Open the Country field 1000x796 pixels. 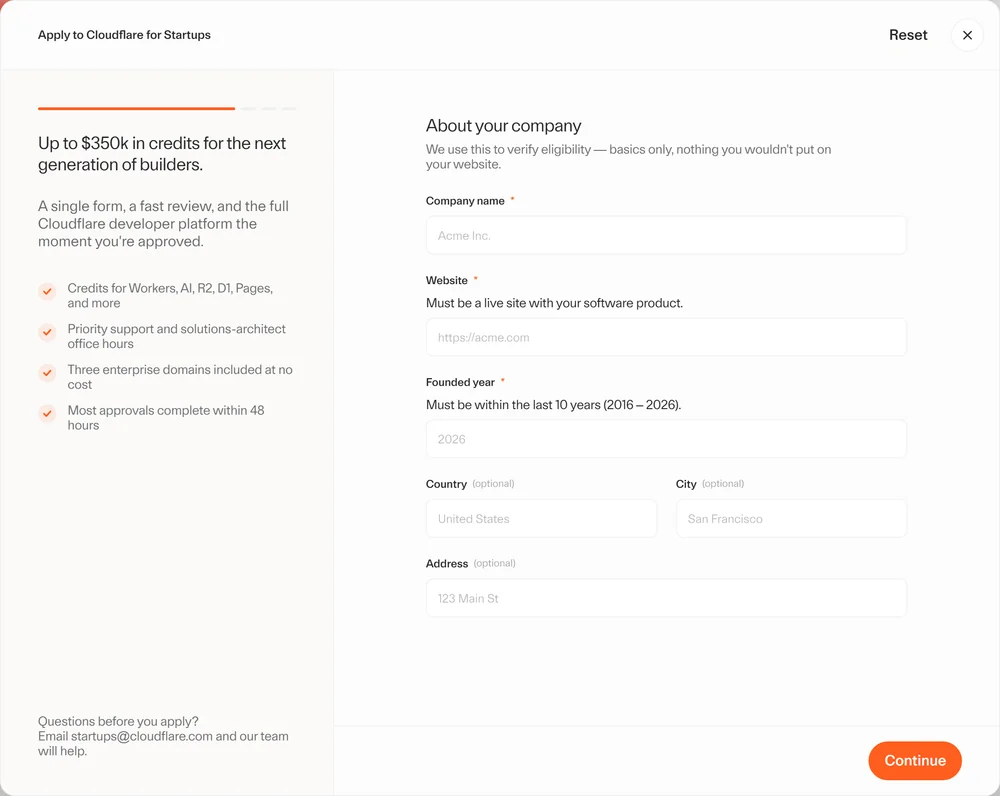coord(541,519)
